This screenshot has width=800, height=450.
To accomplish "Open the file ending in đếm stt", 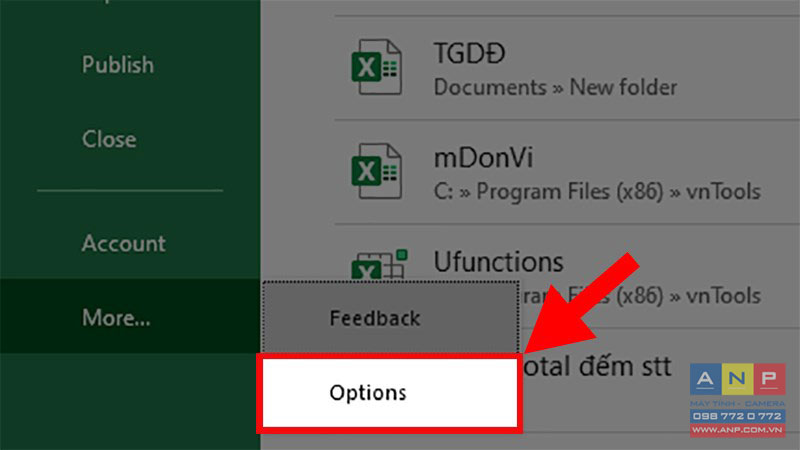I will tap(597, 366).
